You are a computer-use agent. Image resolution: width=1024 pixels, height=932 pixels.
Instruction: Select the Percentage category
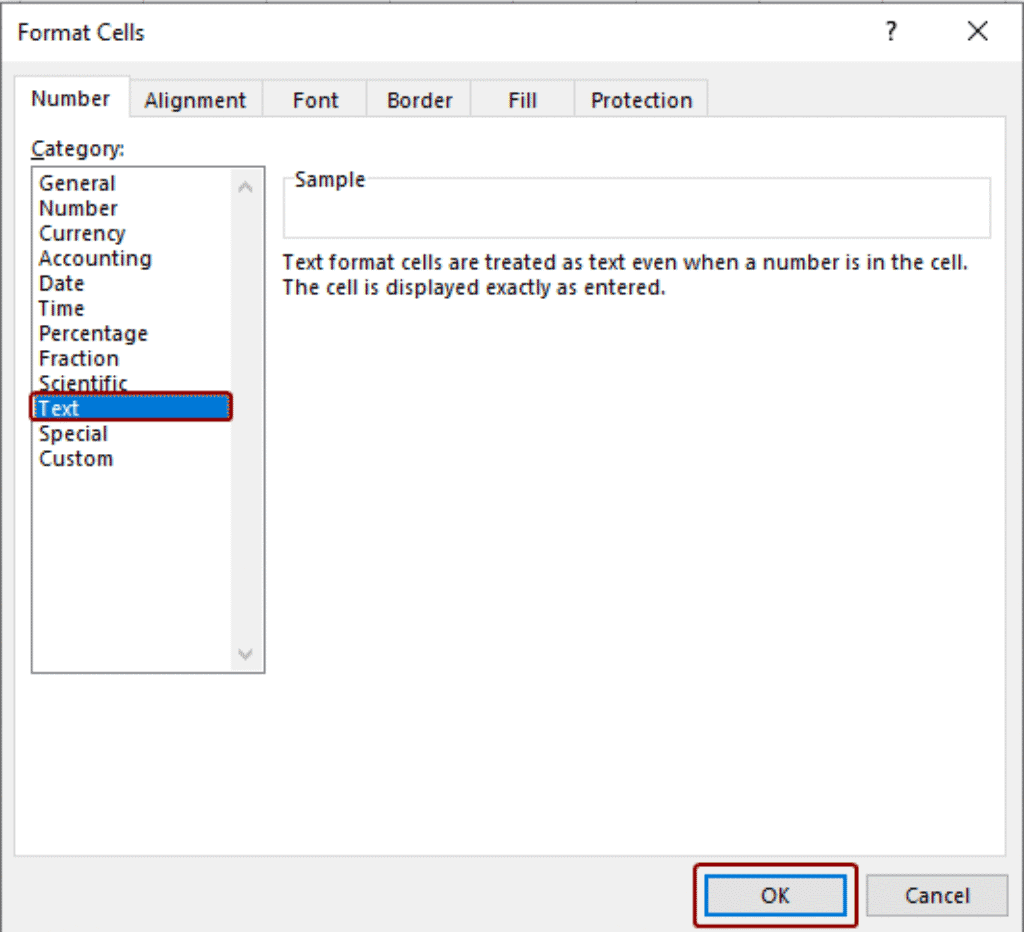click(93, 333)
